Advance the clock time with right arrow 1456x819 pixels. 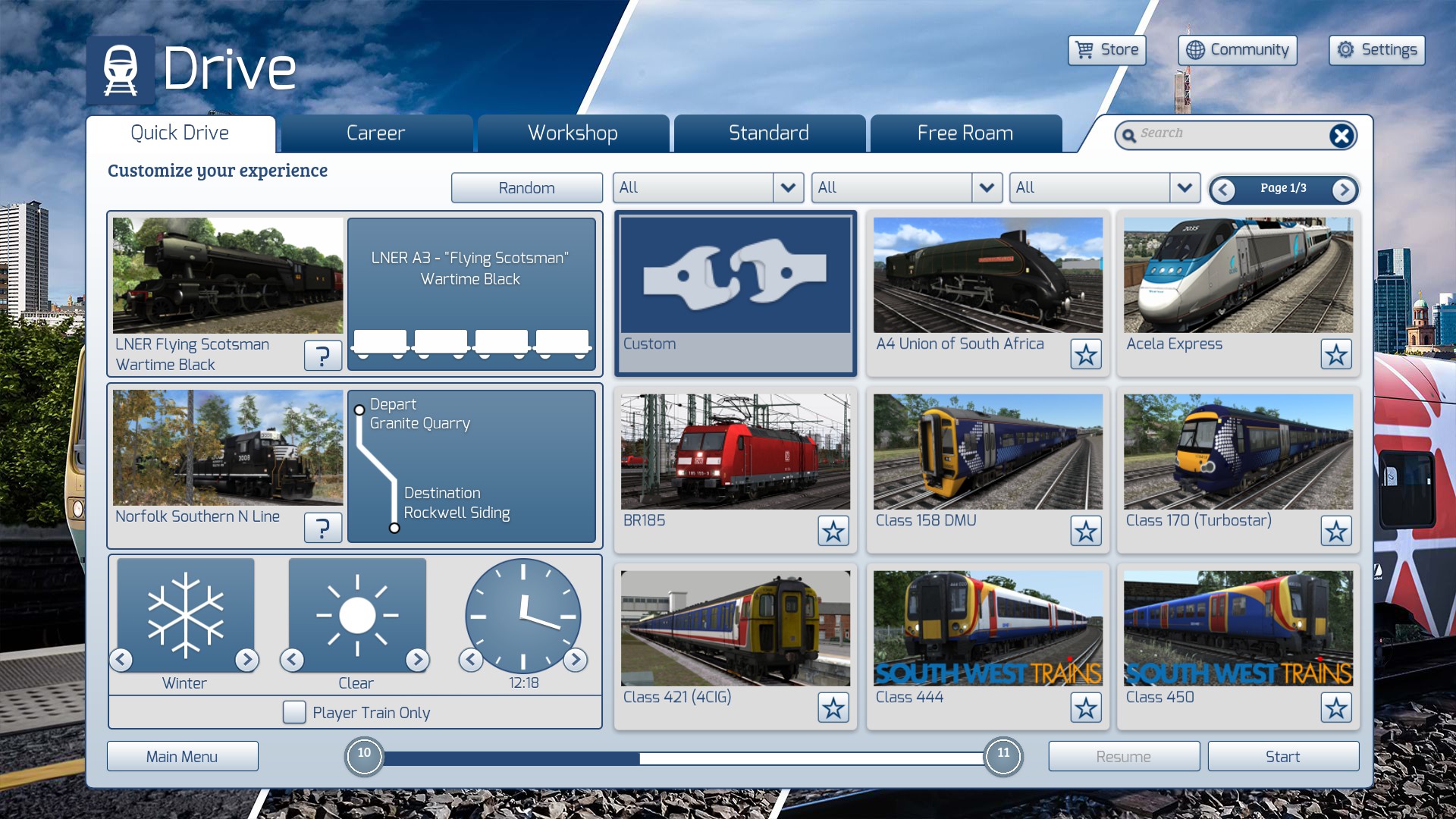[x=576, y=660]
